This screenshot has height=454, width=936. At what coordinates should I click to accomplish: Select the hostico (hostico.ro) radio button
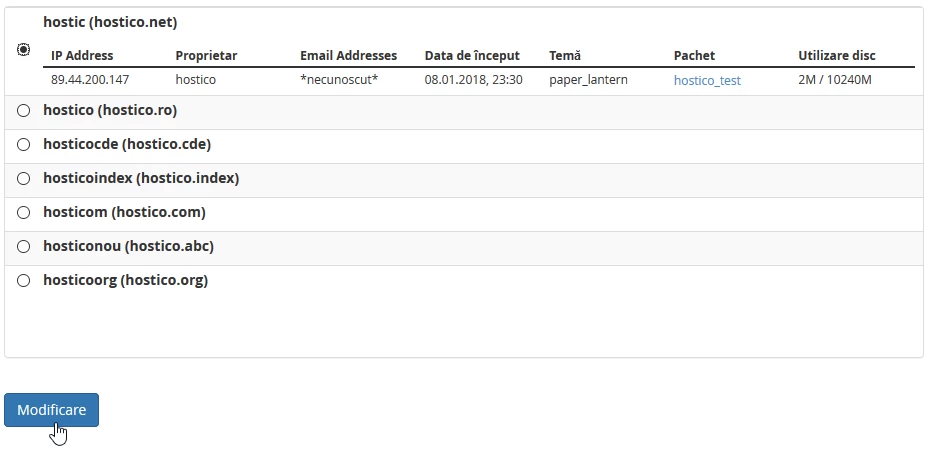point(24,111)
